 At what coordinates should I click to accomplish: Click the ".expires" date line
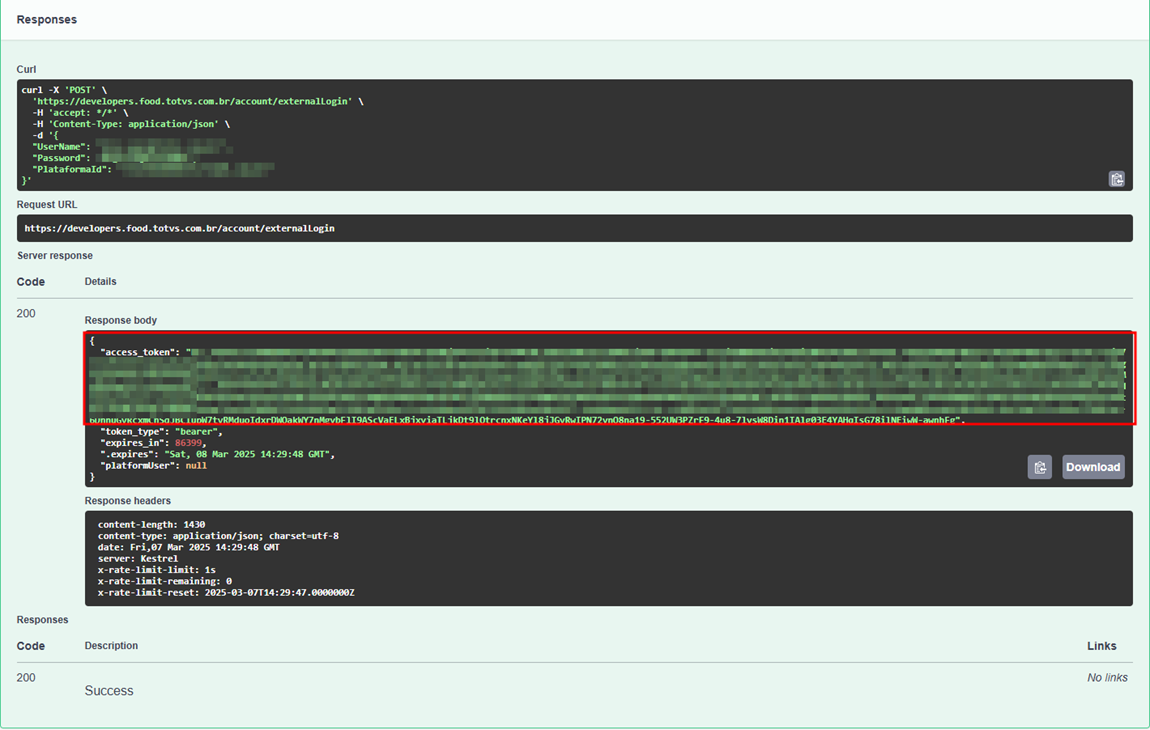coord(218,455)
